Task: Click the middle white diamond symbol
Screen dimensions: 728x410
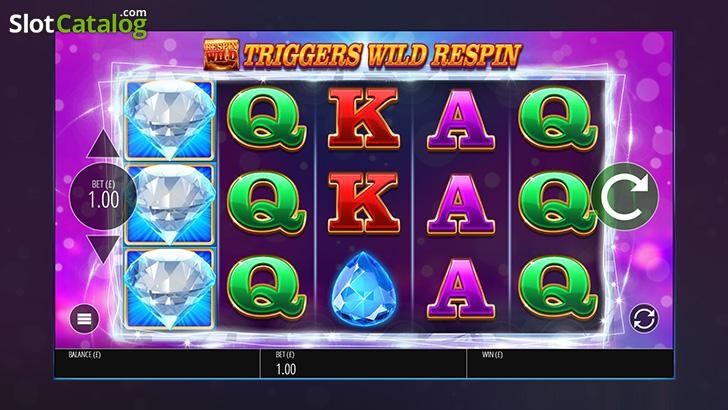Action: [170, 204]
